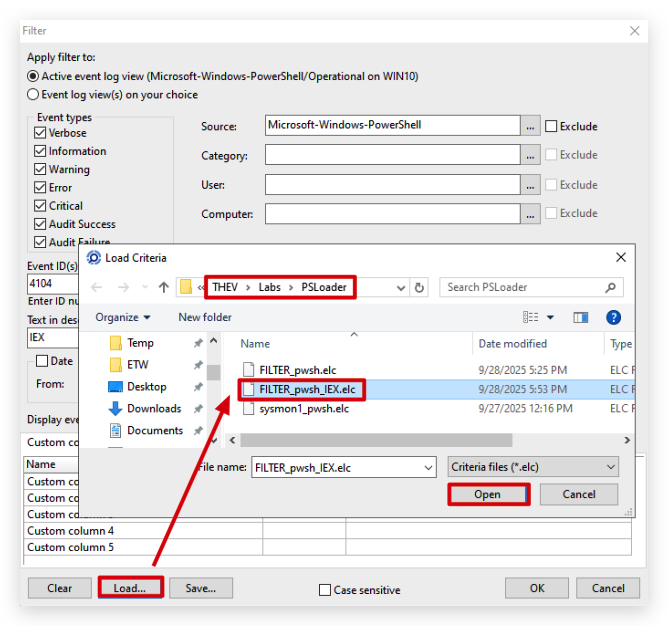
Task: Click the horizontal scrollbar in file list
Action: tap(376, 440)
